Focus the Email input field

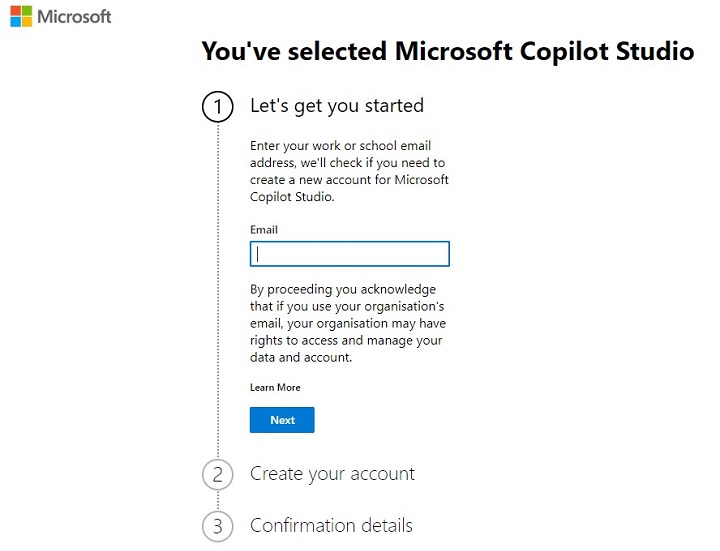pyautogui.click(x=349, y=254)
